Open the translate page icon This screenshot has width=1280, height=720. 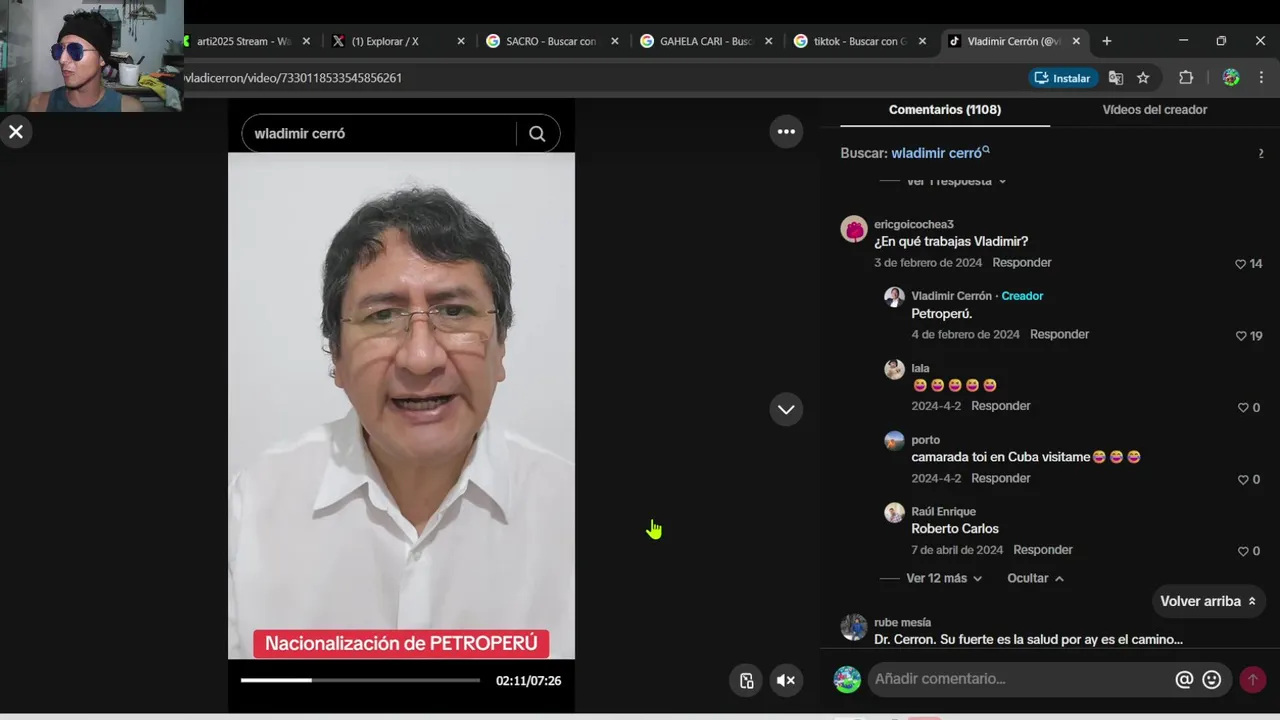coord(1116,78)
